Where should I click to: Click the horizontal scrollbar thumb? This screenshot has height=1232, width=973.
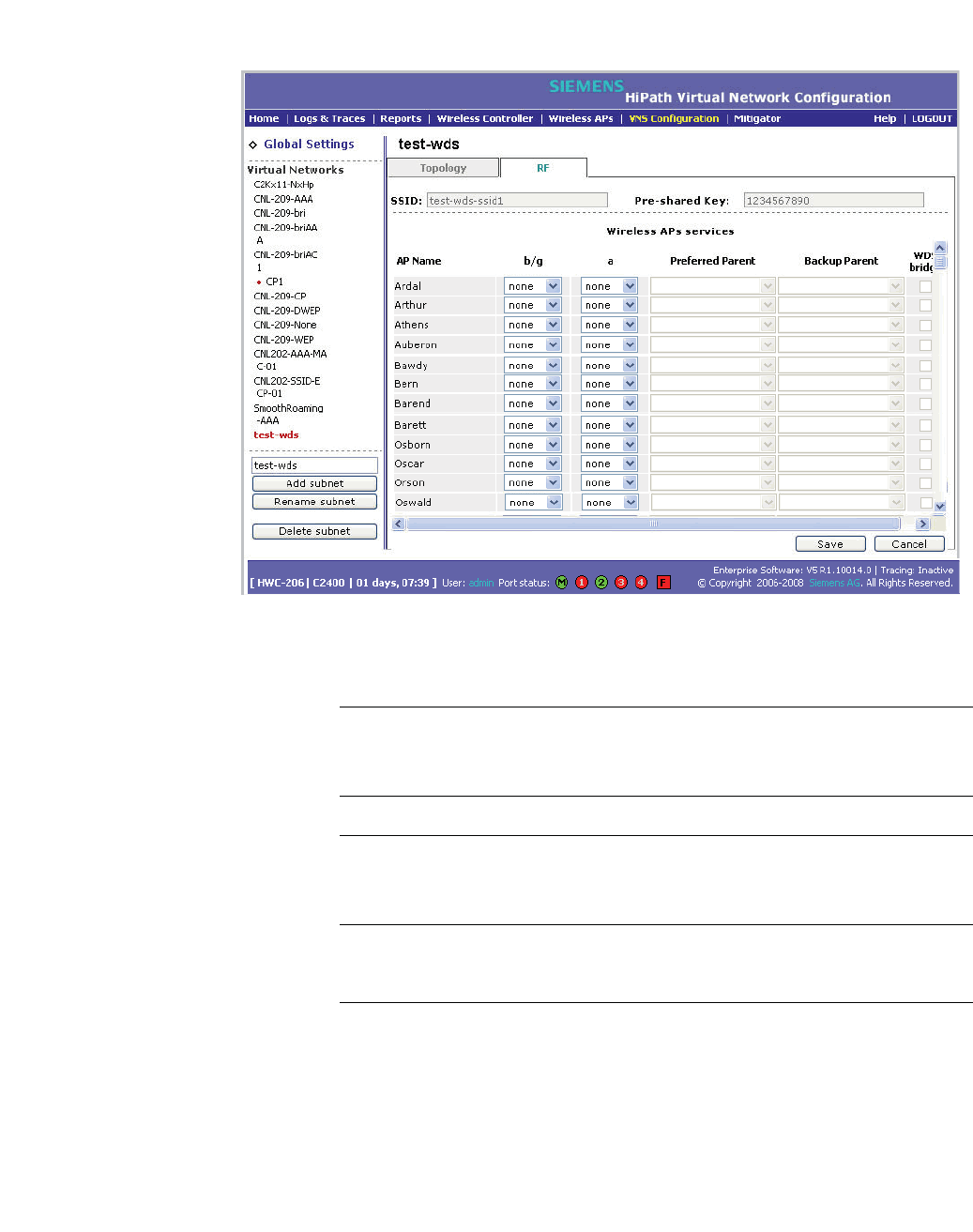pyautogui.click(x=653, y=524)
